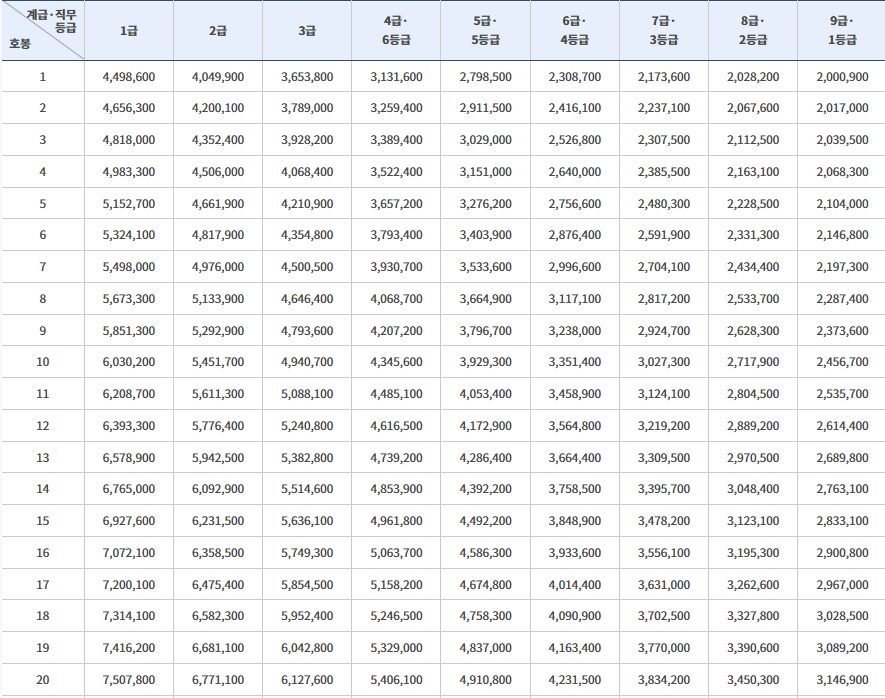Click the cell containing 4,940,700

306,363
